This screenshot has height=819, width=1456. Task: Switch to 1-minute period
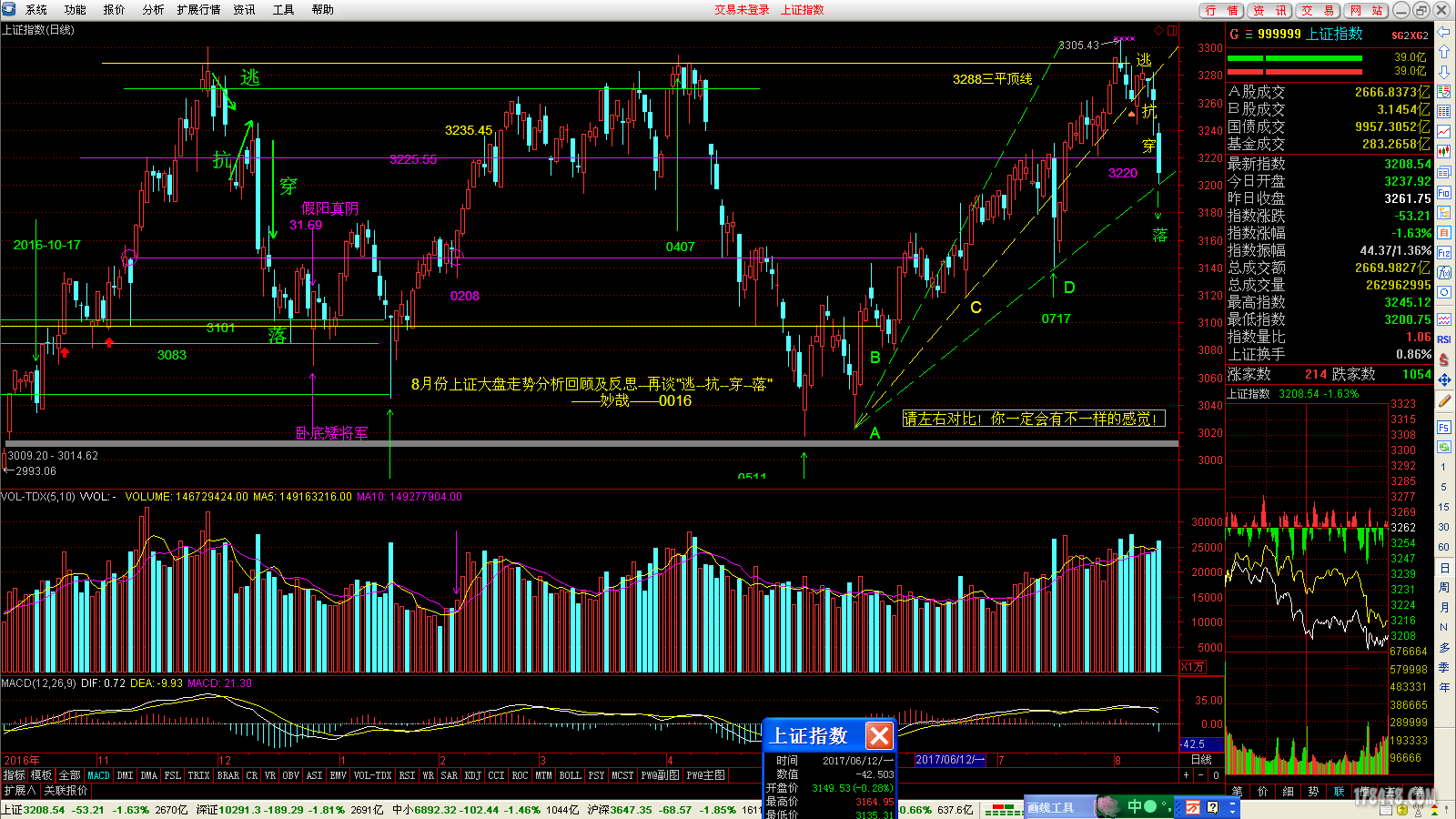[1443, 467]
